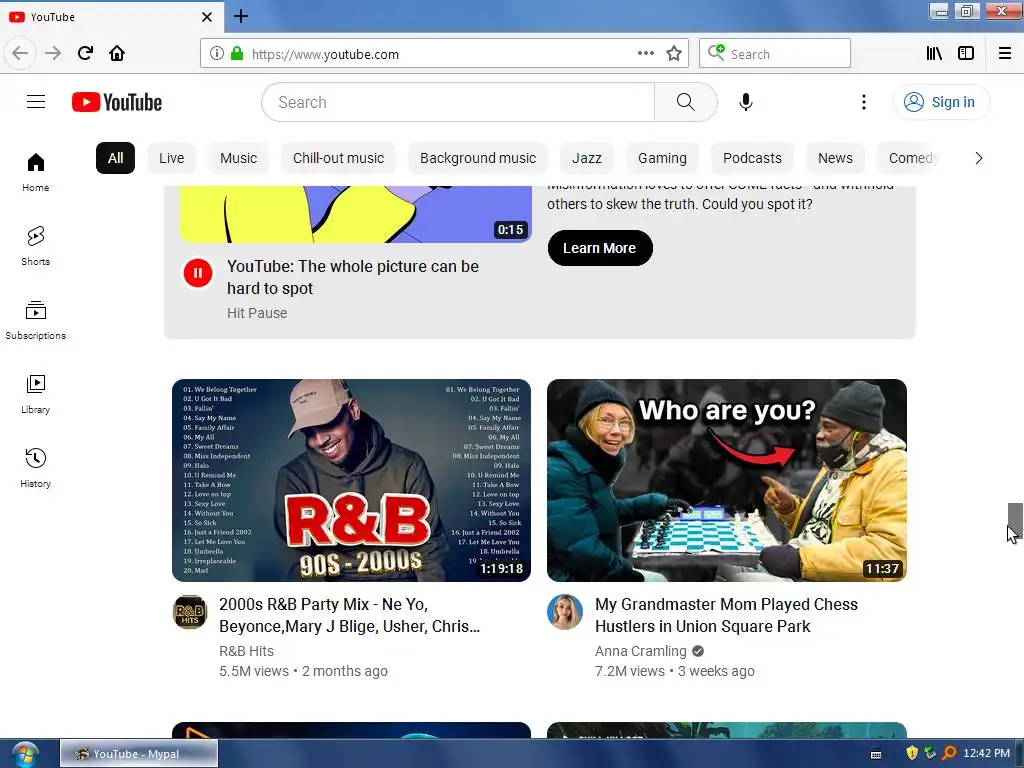Select the All filter chip
Image resolution: width=1024 pixels, height=768 pixels.
point(116,158)
